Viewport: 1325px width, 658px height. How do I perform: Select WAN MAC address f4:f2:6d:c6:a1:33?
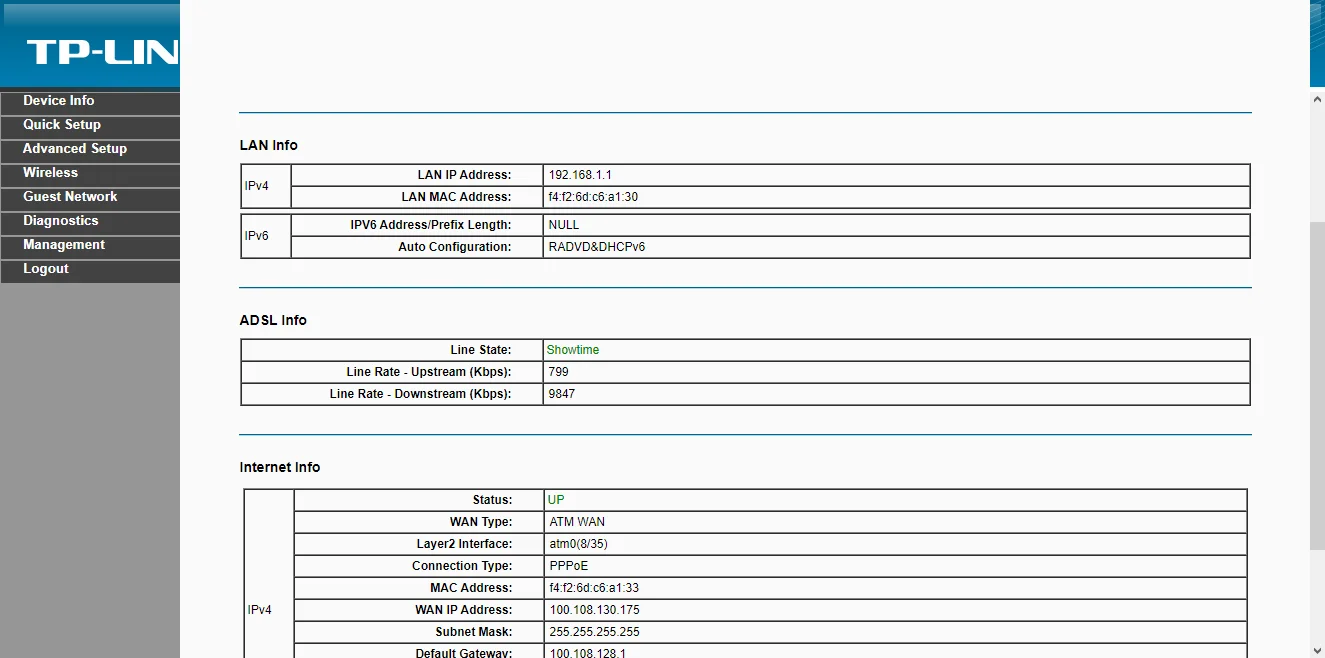coord(594,588)
